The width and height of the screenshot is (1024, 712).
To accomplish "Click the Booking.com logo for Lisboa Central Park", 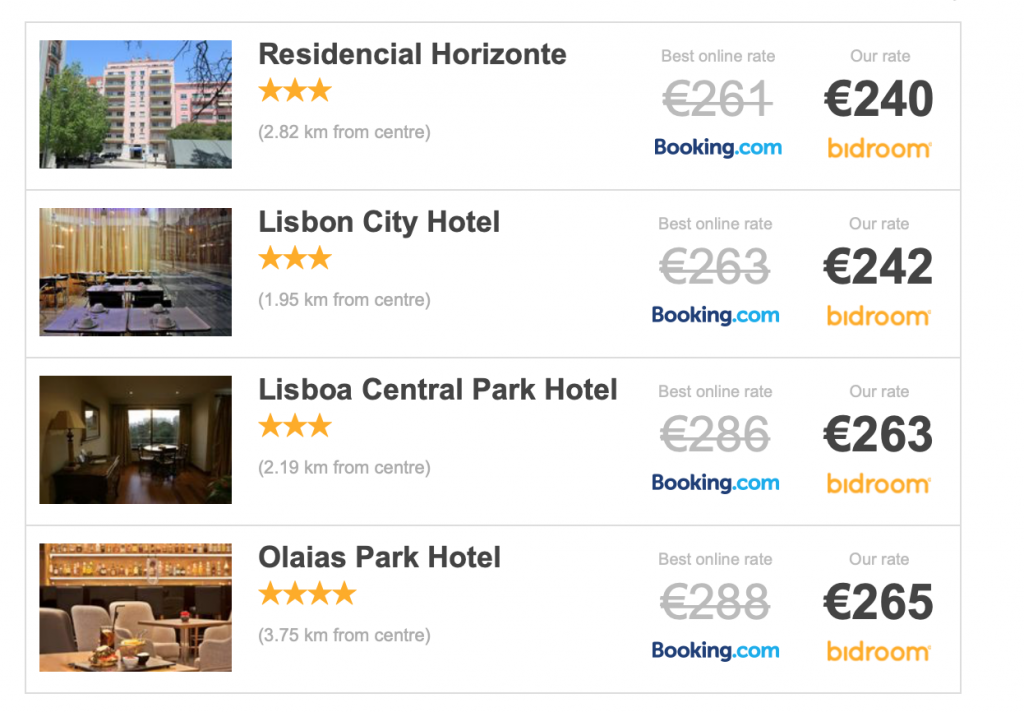I will coord(715,483).
